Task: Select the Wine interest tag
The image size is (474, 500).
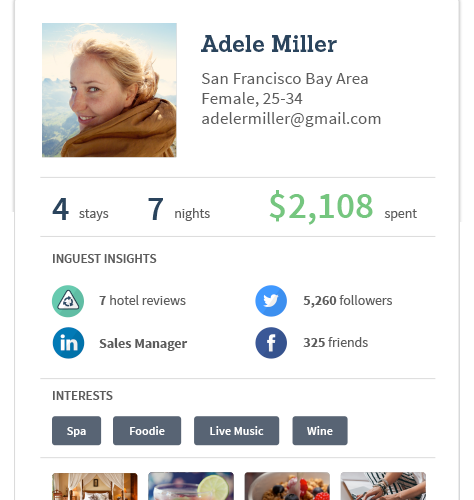Action: tap(320, 431)
